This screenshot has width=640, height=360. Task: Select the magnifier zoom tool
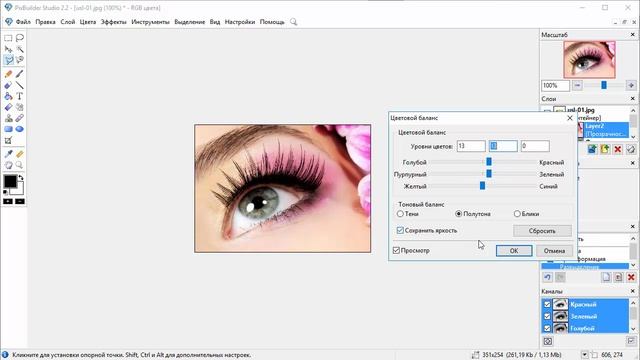click(20, 165)
